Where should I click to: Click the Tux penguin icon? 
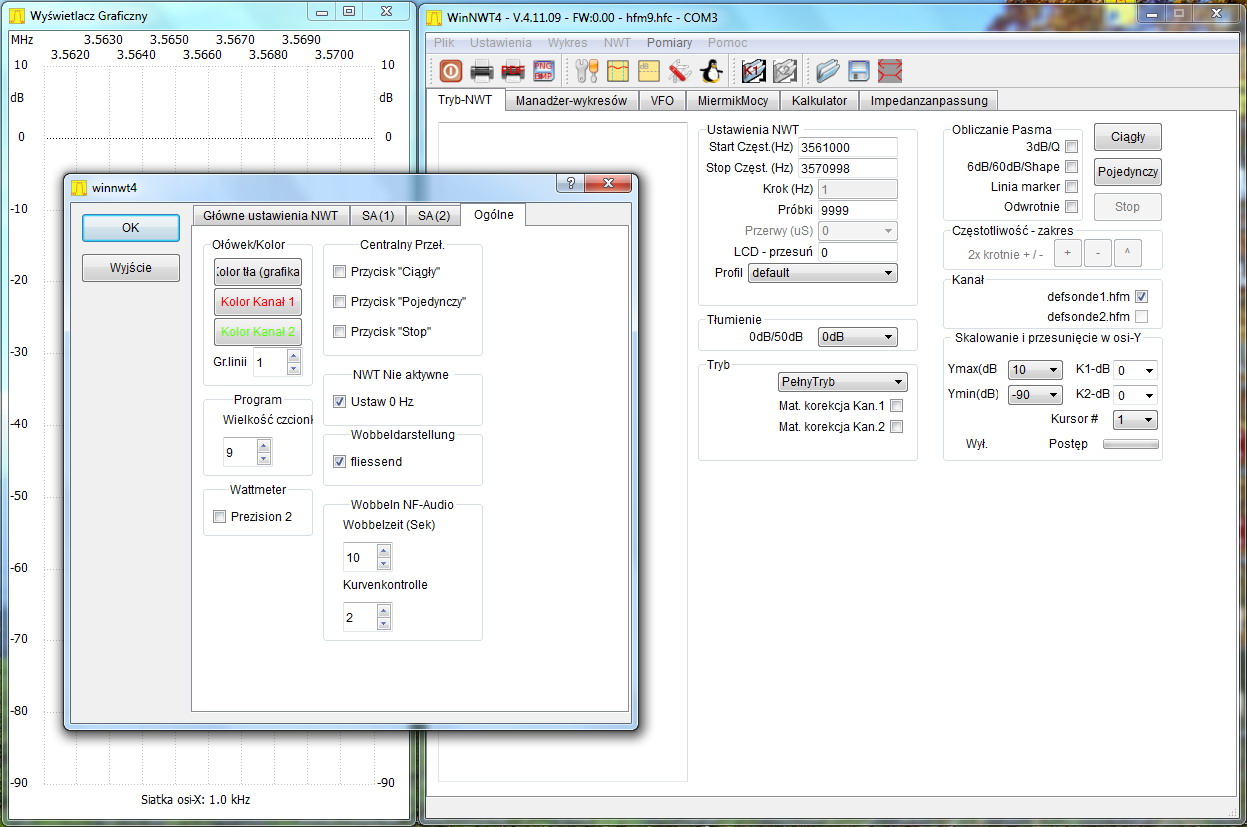click(x=711, y=71)
